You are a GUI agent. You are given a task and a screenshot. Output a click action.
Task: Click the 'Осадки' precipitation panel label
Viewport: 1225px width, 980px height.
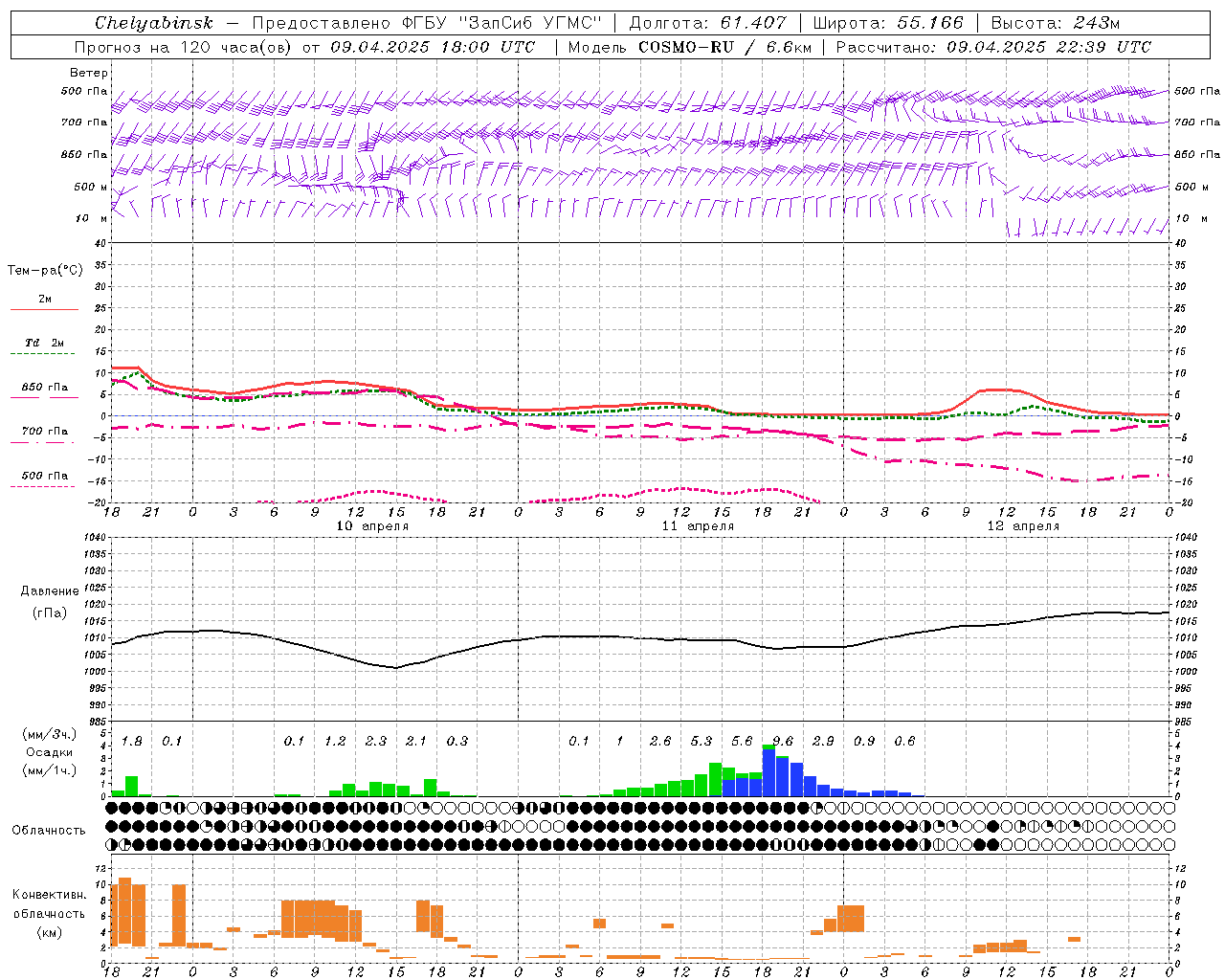49,752
